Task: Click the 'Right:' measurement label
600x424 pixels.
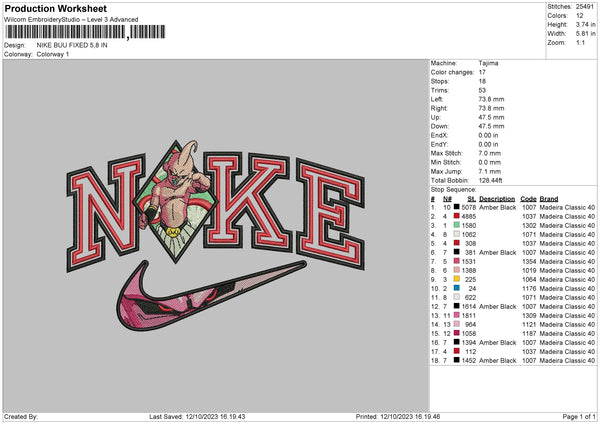Action: click(439, 108)
